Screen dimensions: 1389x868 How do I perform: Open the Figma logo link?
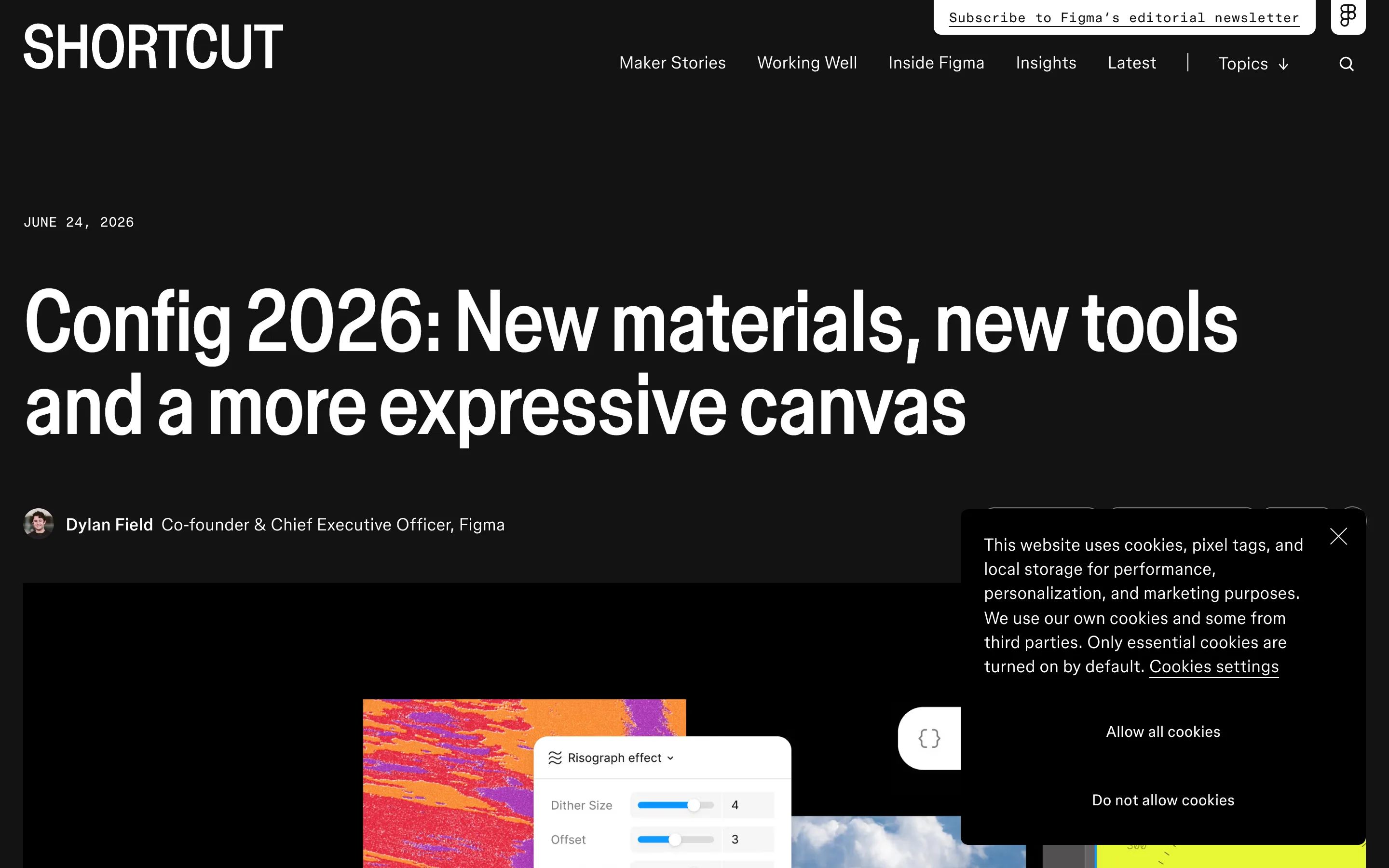(x=1348, y=16)
